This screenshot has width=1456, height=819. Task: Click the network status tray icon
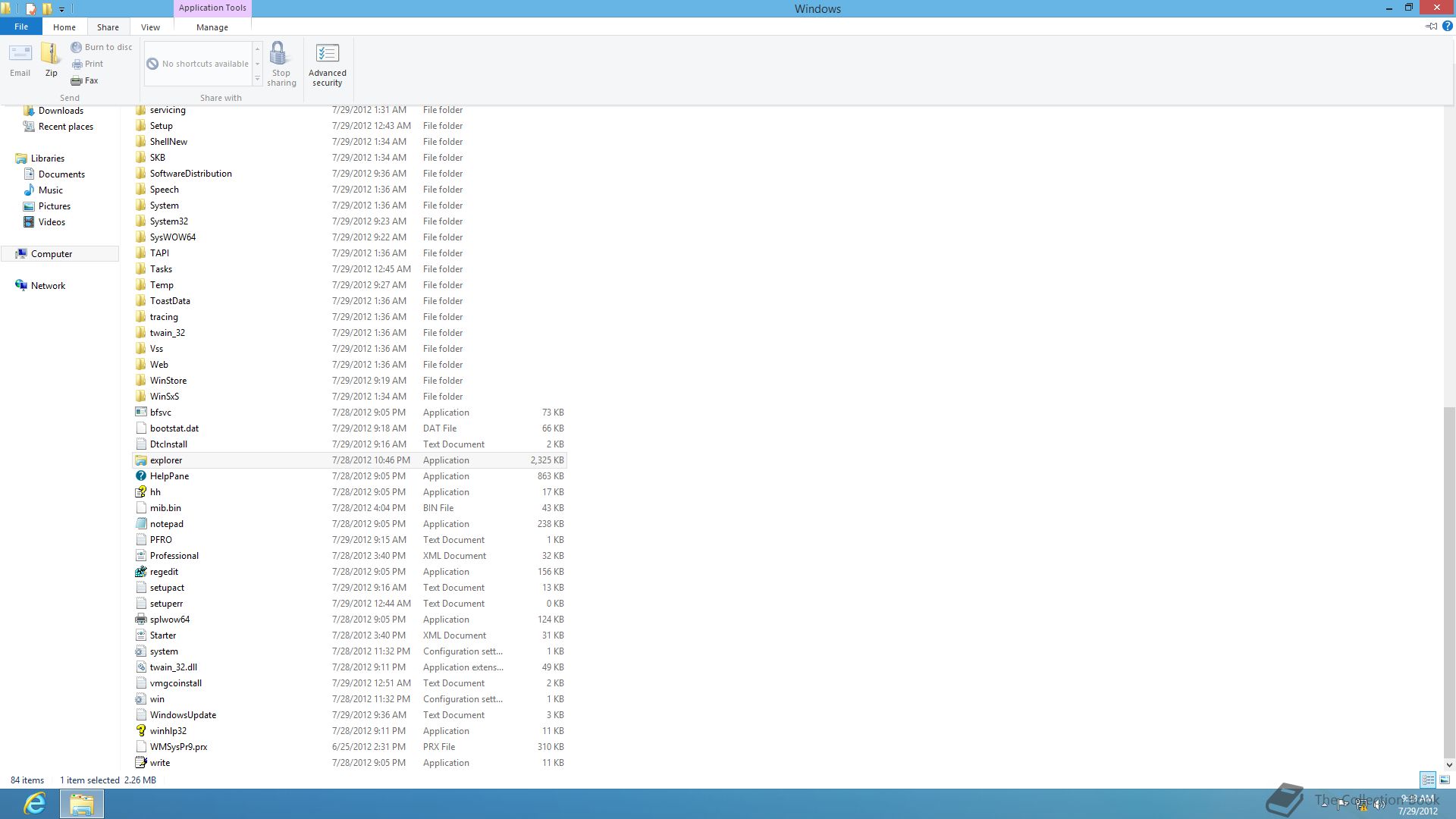pyautogui.click(x=1362, y=805)
